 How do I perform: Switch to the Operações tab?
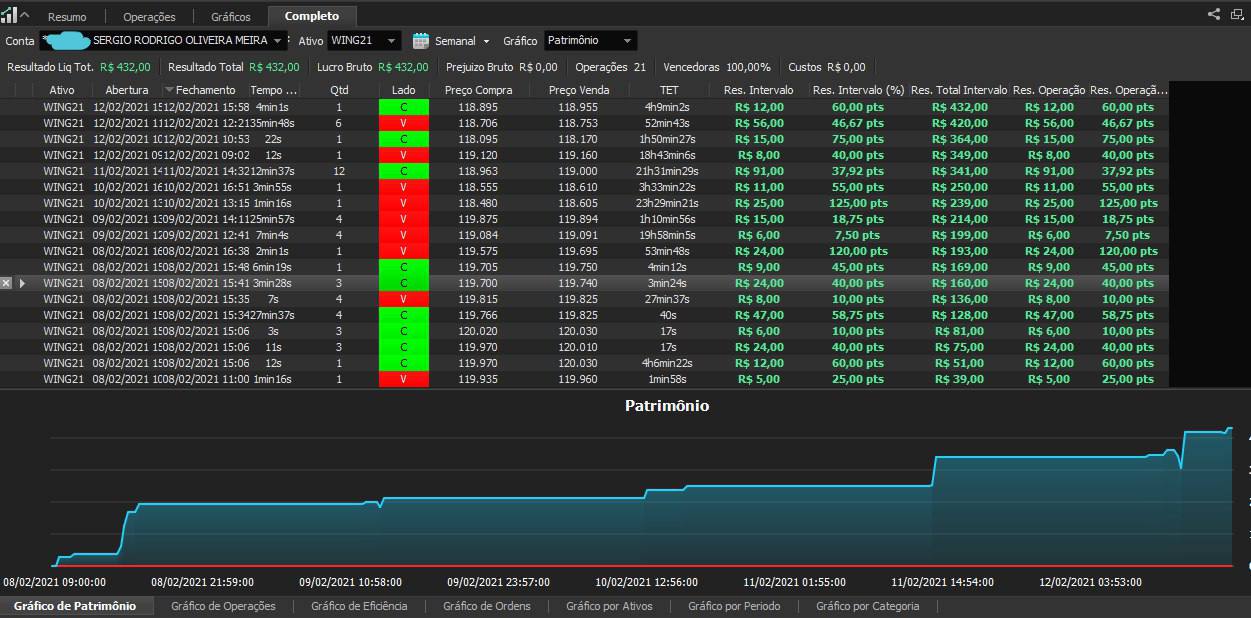[x=149, y=16]
